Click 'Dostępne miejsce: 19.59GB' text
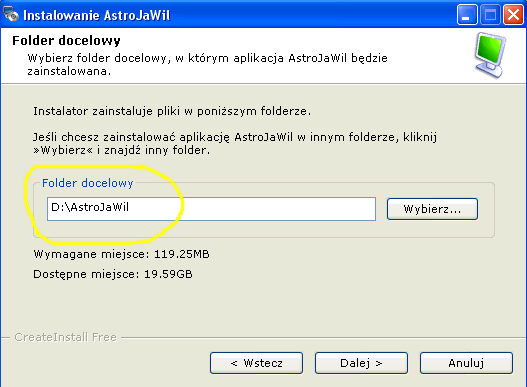Screen dimensions: 527x387 113,274
